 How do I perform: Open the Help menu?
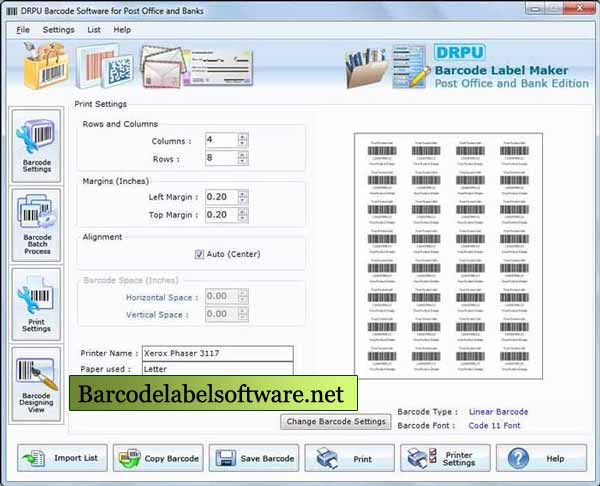[122, 30]
